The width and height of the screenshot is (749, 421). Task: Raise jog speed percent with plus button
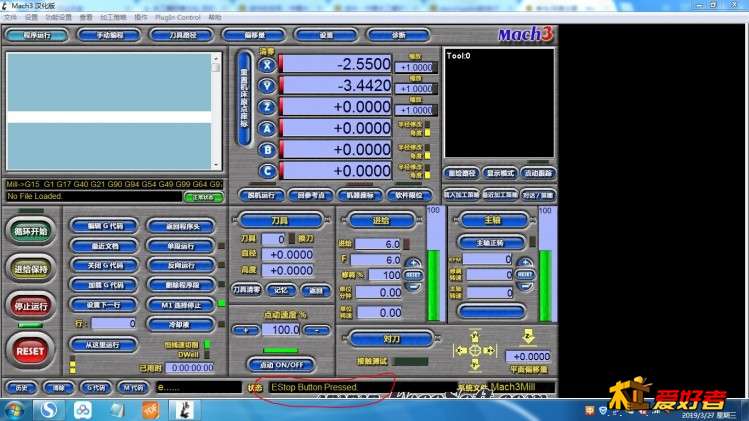pyautogui.click(x=246, y=330)
